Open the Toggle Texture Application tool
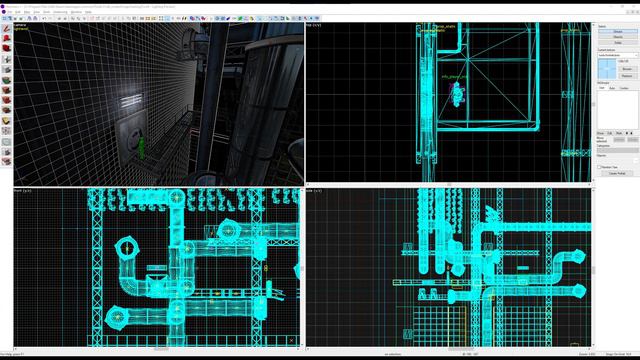Image resolution: width=640 pixels, height=360 pixels. 6,80
